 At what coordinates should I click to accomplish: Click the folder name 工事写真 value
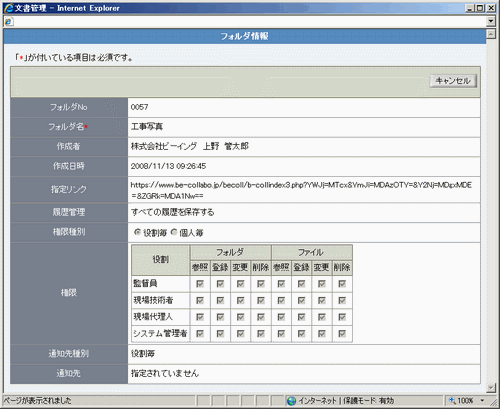click(x=147, y=127)
